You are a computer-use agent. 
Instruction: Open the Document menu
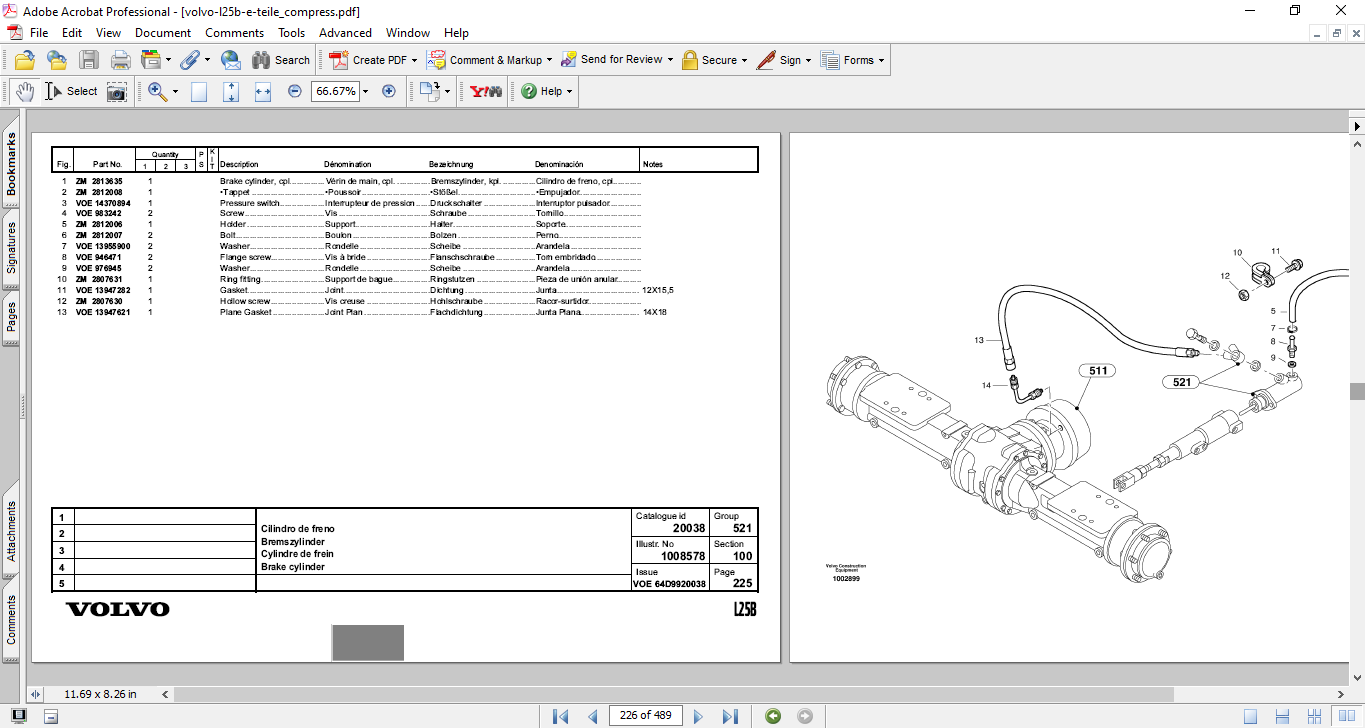click(x=163, y=33)
